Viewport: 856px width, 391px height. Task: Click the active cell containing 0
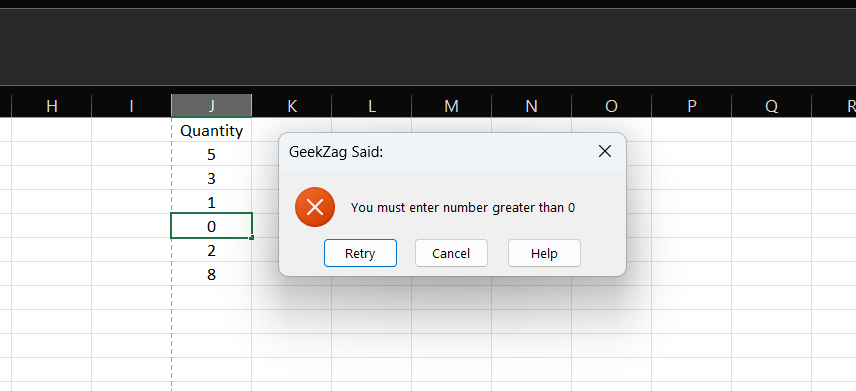coord(211,226)
